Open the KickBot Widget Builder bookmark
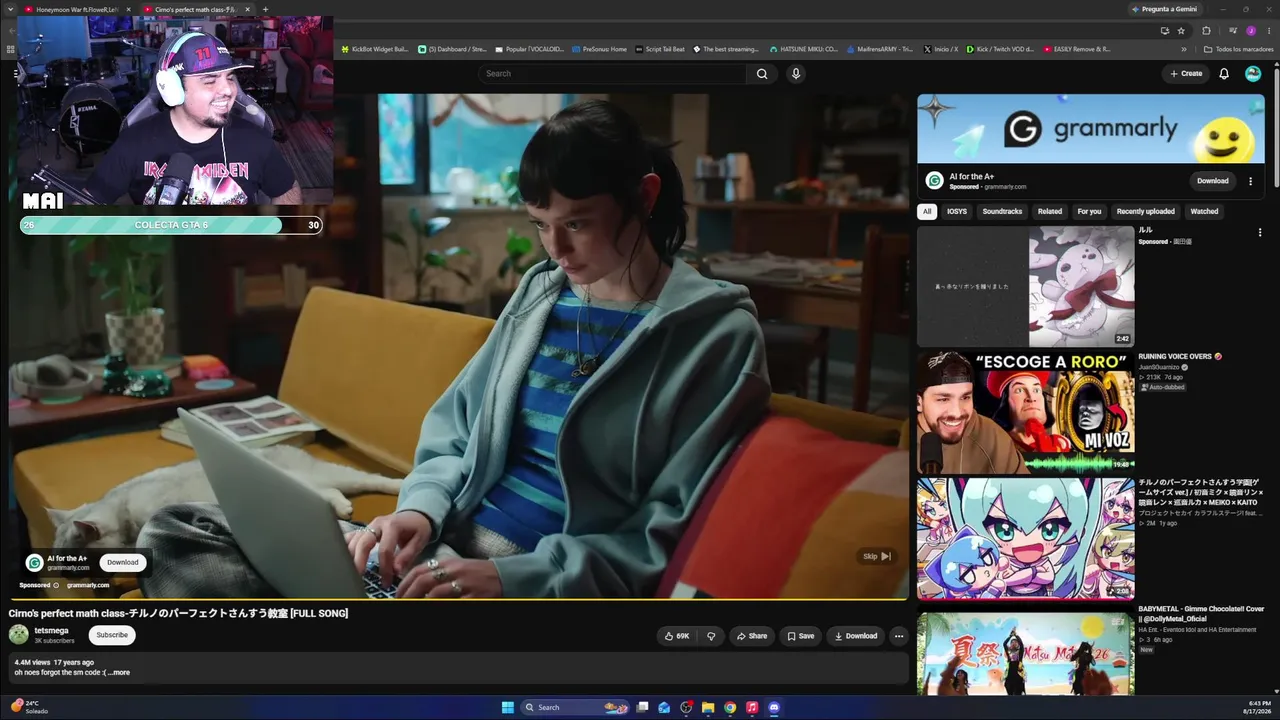This screenshot has width=1280, height=720. 375,49
